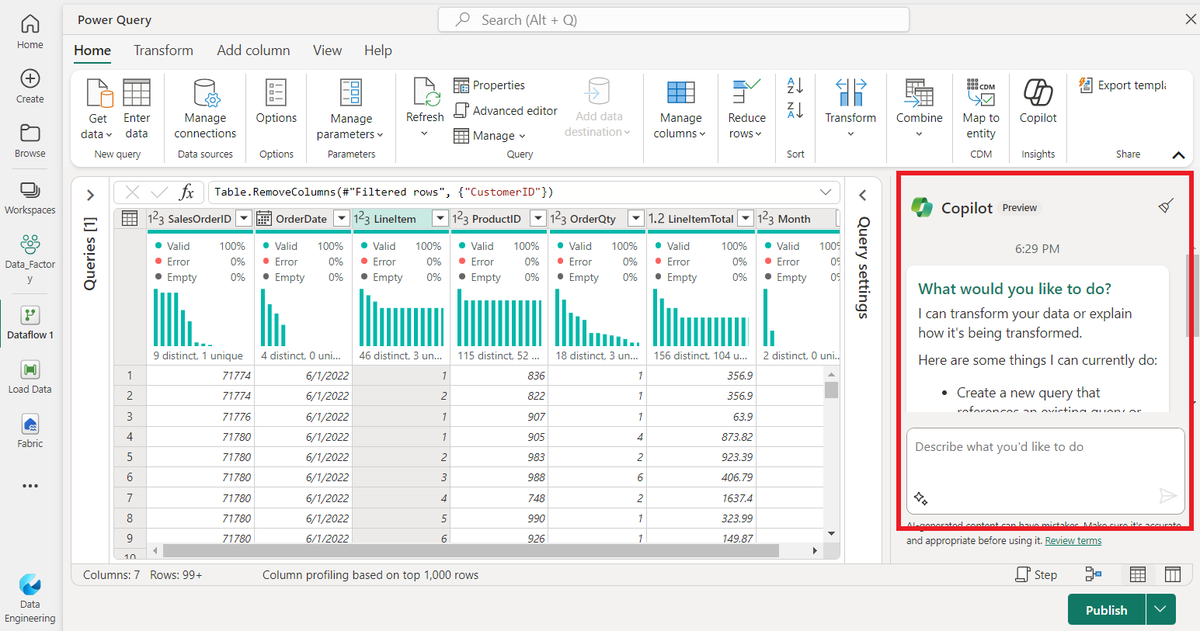1200x631 pixels.
Task: Click the Copilot send arrow
Action: click(1167, 496)
